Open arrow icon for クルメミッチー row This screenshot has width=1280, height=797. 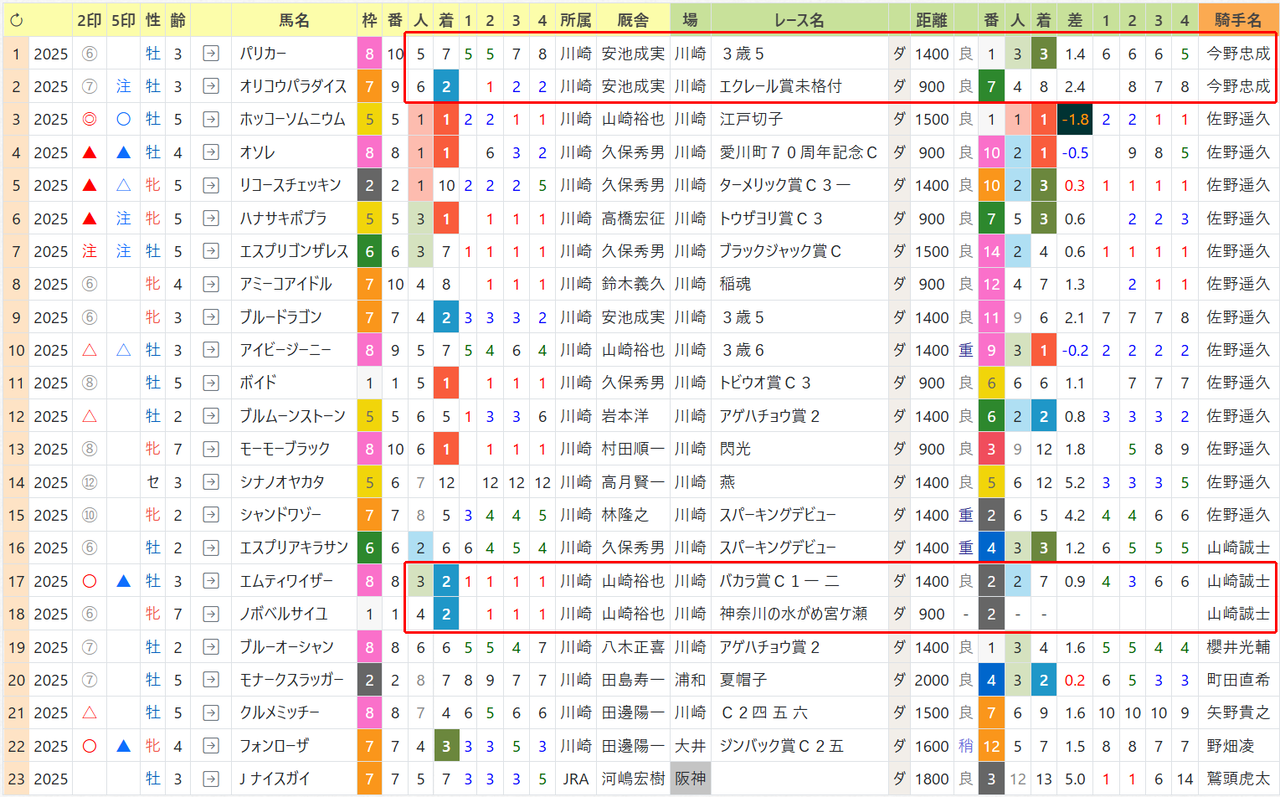click(x=211, y=713)
